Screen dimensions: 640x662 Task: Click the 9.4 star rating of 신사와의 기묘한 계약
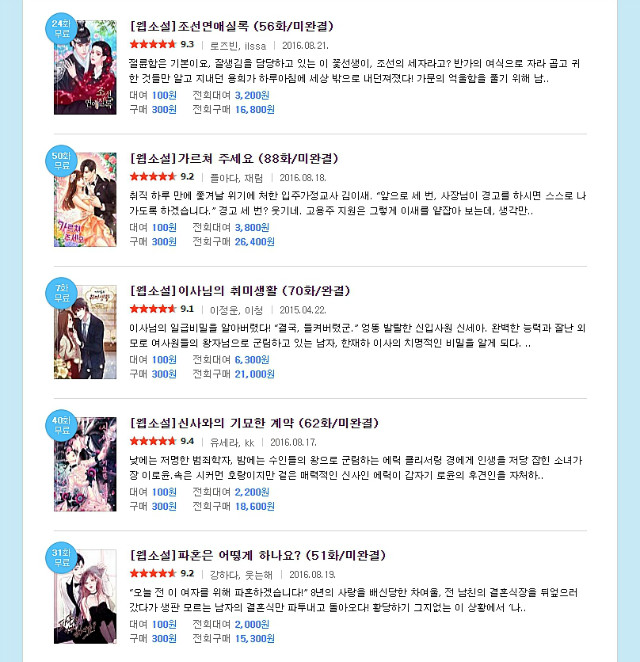[x=162, y=441]
